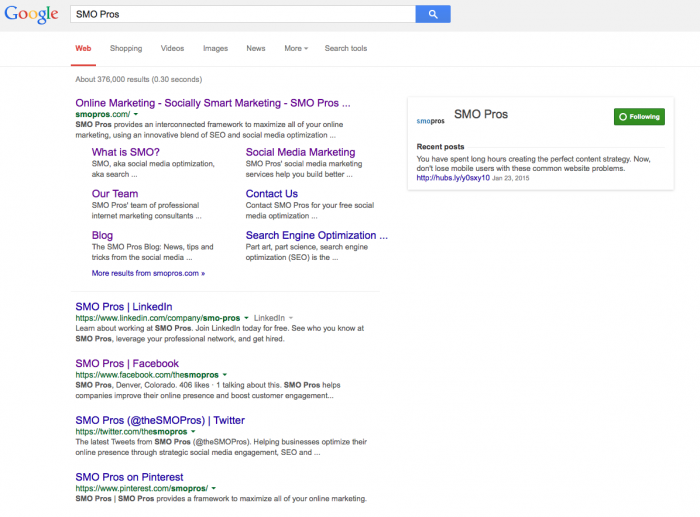Expand arrow after pinterest.com/smopros/ URL
This screenshot has height=517, width=700.
(x=213, y=488)
